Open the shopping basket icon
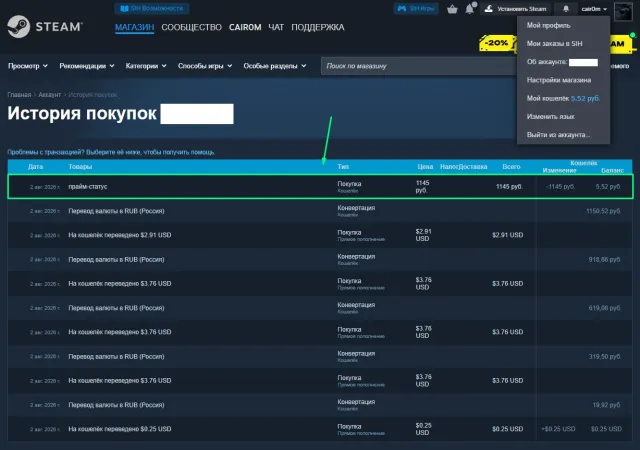Viewport: 640px width, 450px height. click(452, 9)
